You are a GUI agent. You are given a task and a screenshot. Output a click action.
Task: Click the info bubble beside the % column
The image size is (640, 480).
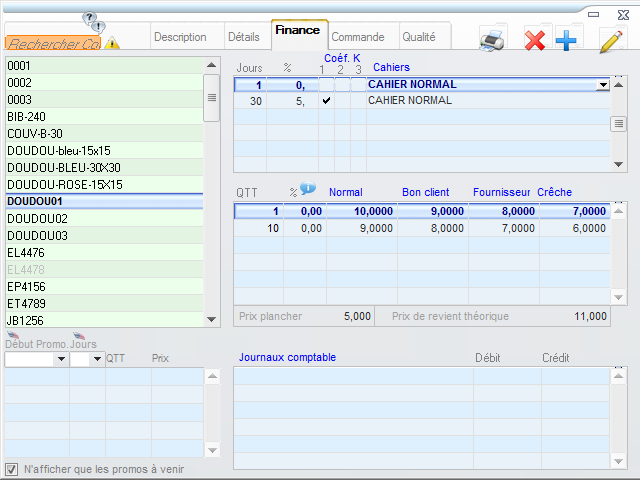click(x=308, y=189)
